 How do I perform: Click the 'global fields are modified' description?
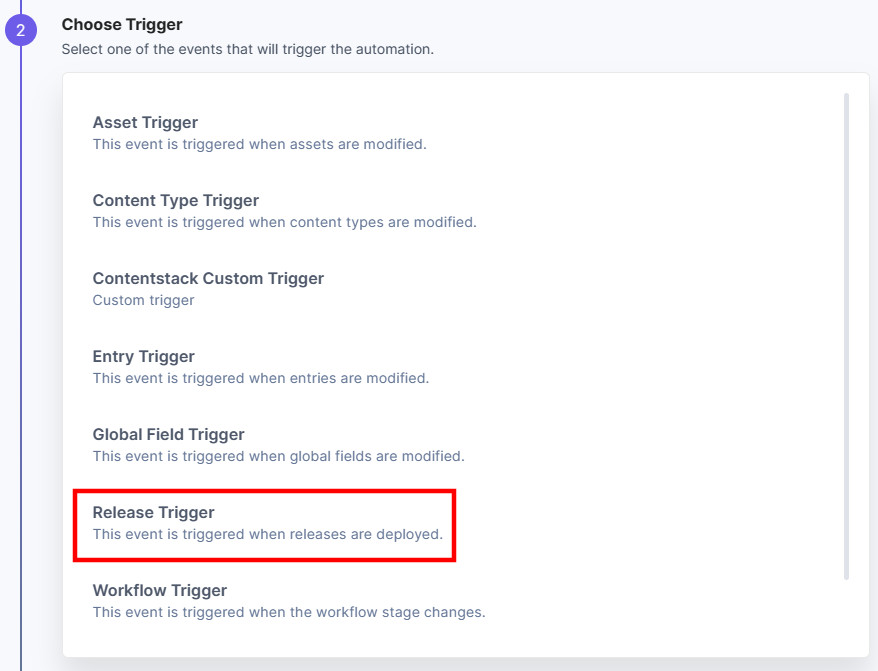pyautogui.click(x=278, y=456)
